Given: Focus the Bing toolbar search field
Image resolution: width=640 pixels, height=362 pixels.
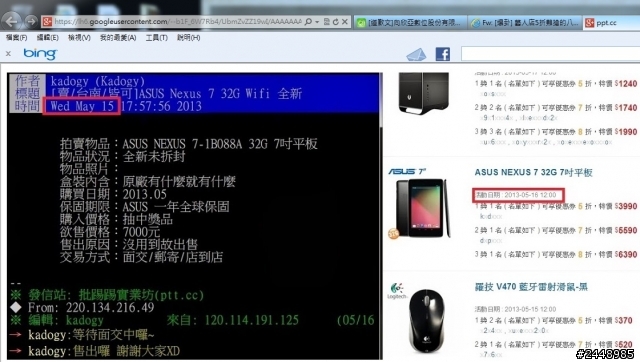Looking at the screenshot, I should coord(550,53).
